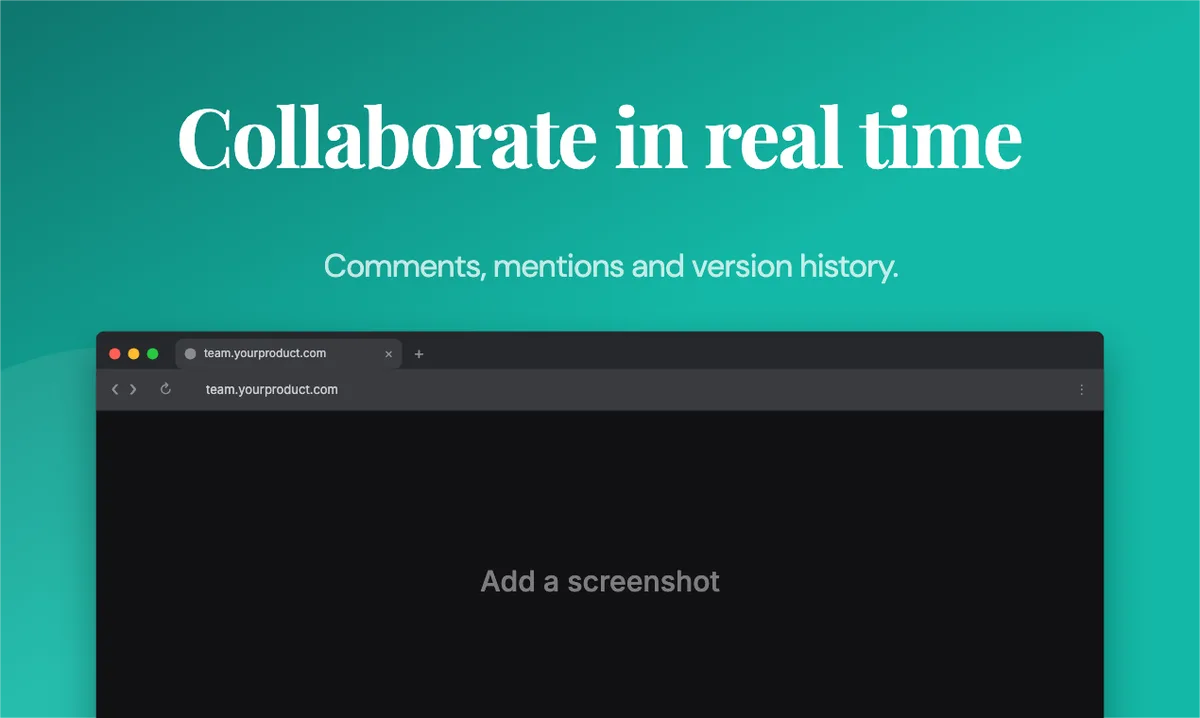Click the subtitle Comments, mentions and version history
The height and width of the screenshot is (718, 1200).
[612, 266]
